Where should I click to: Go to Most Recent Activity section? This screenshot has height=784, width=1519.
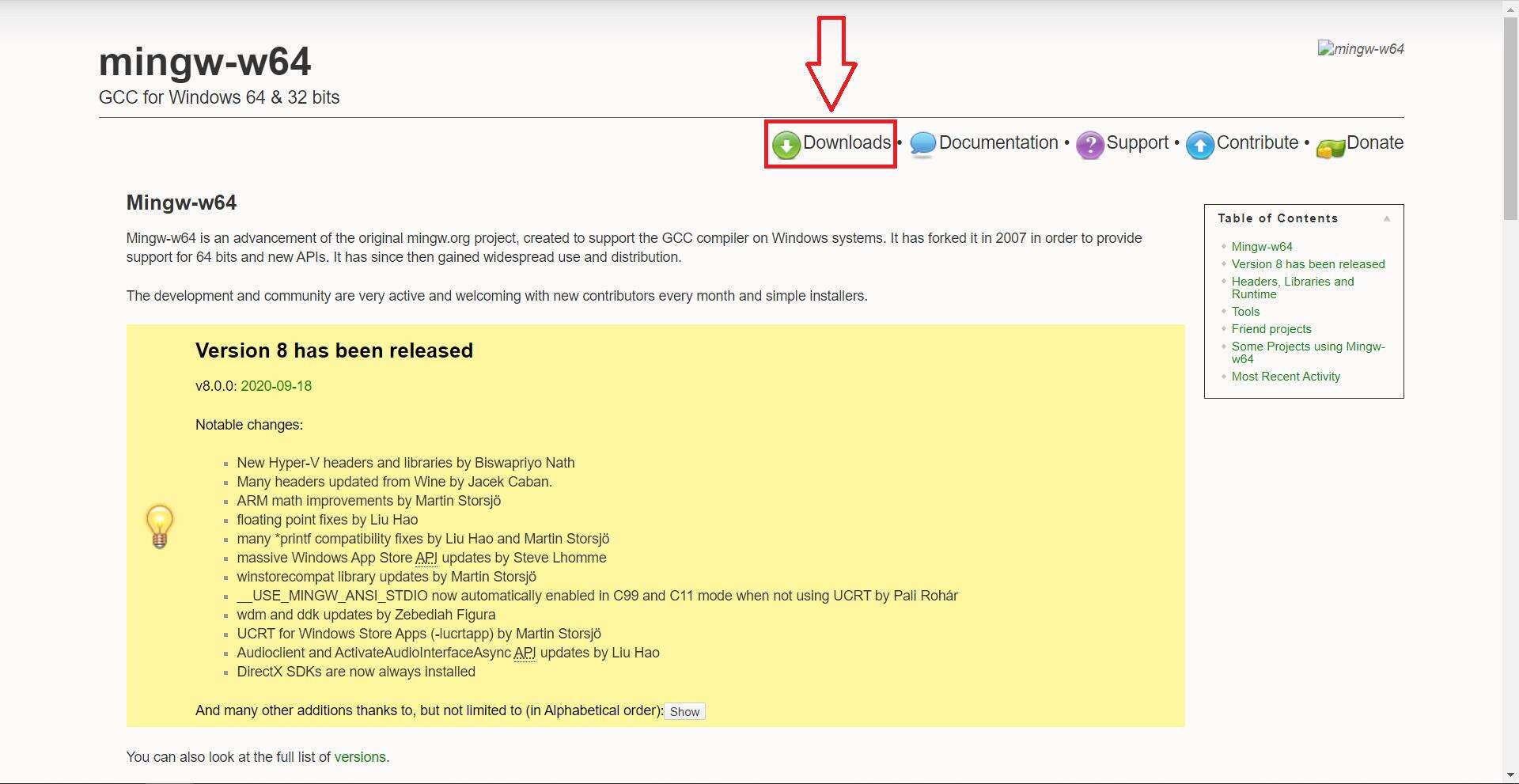click(1286, 377)
